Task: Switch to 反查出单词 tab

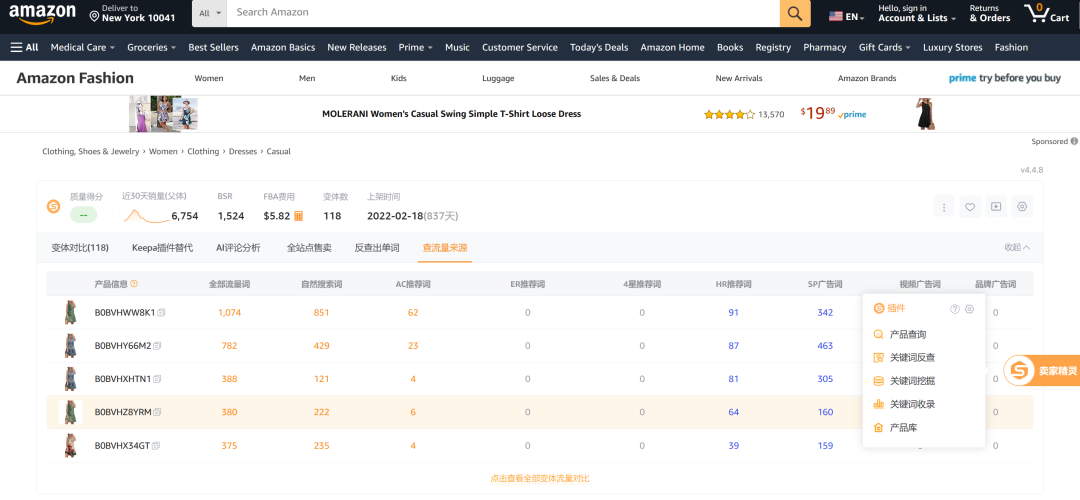Action: [x=377, y=247]
